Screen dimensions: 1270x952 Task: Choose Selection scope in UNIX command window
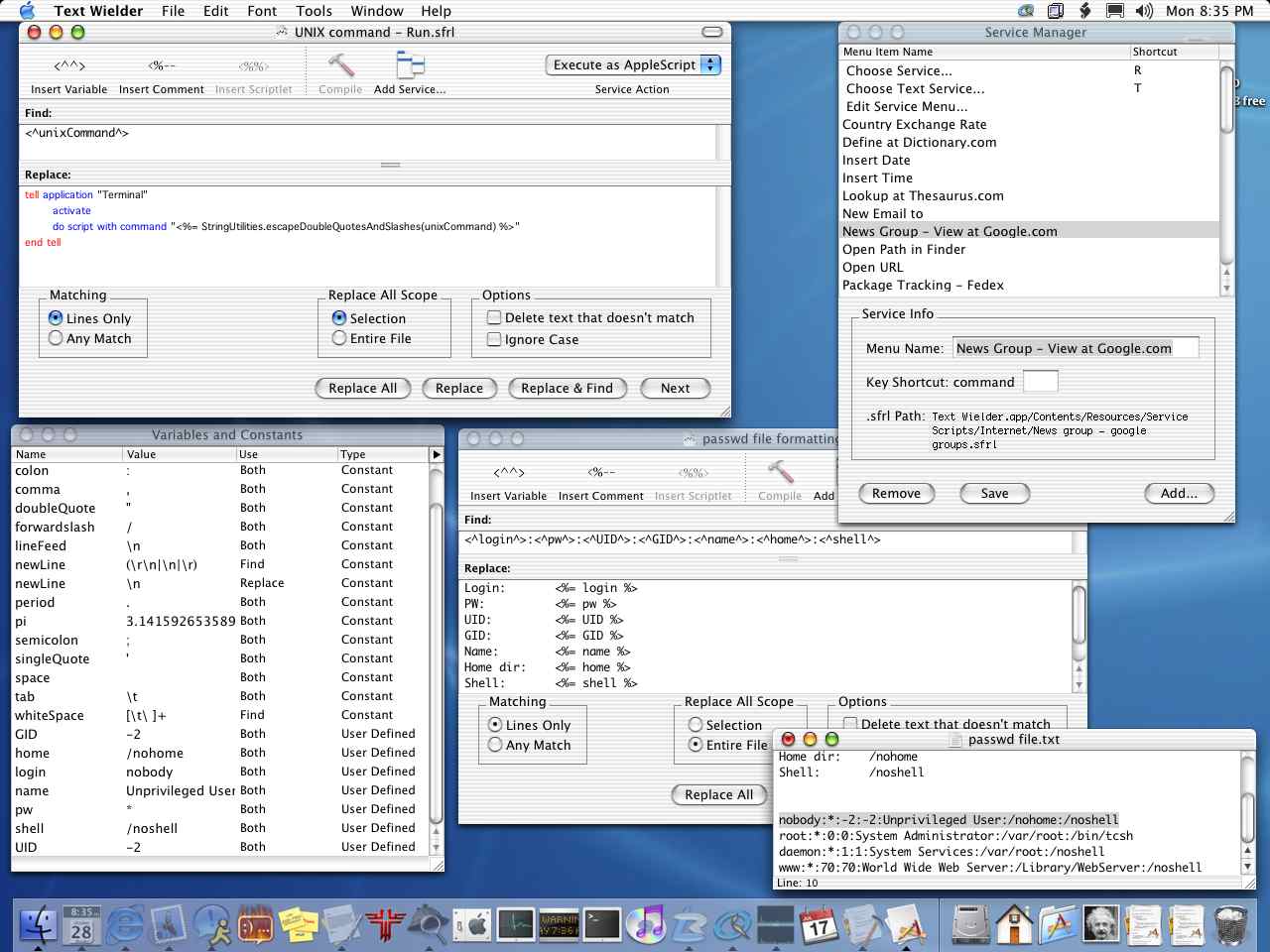pyautogui.click(x=339, y=318)
